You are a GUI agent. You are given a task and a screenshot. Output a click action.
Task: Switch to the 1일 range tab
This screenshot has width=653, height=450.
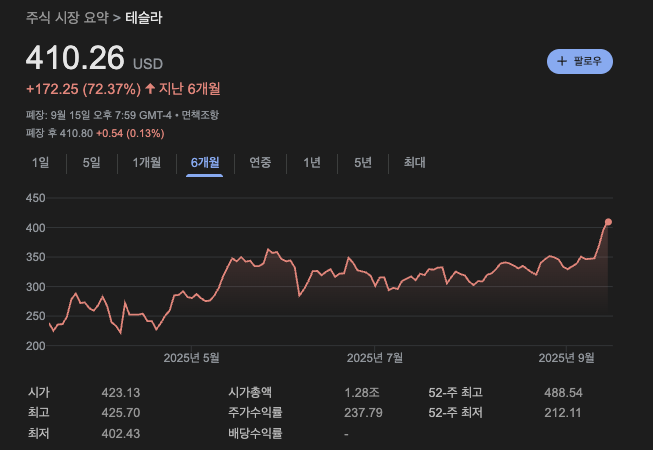click(x=41, y=163)
